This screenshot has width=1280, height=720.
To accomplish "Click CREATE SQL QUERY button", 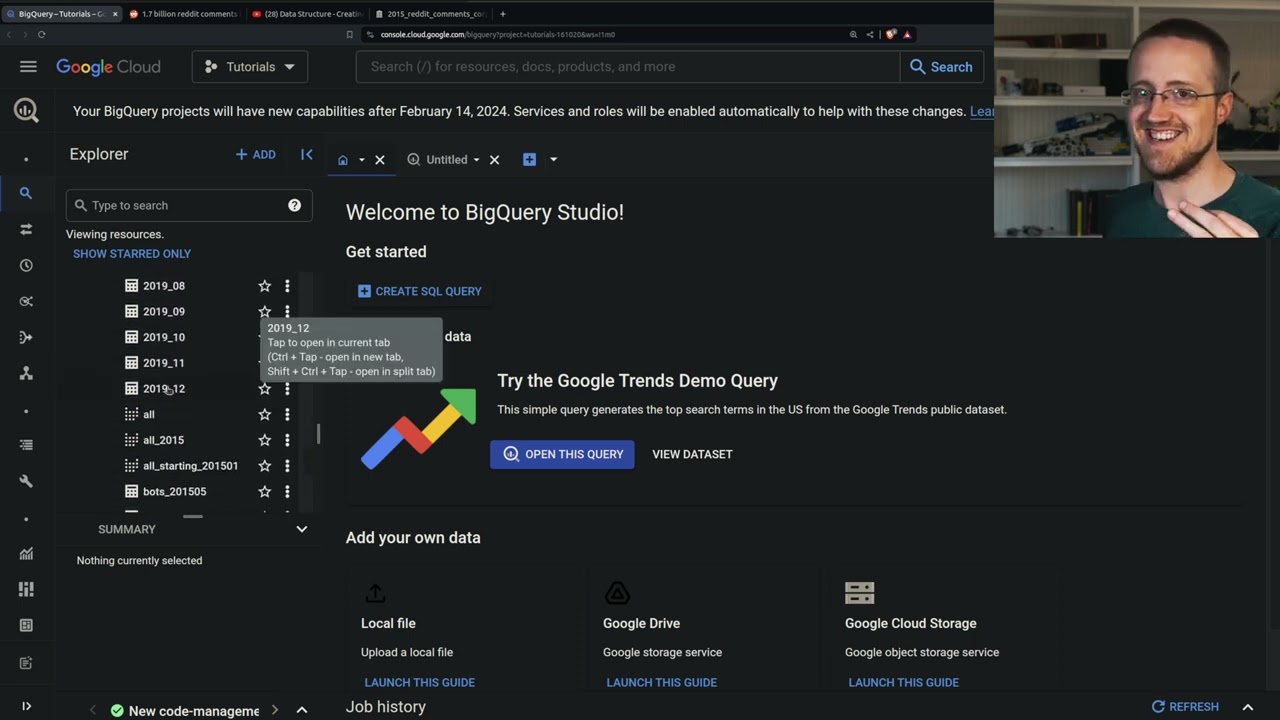I will click(420, 291).
